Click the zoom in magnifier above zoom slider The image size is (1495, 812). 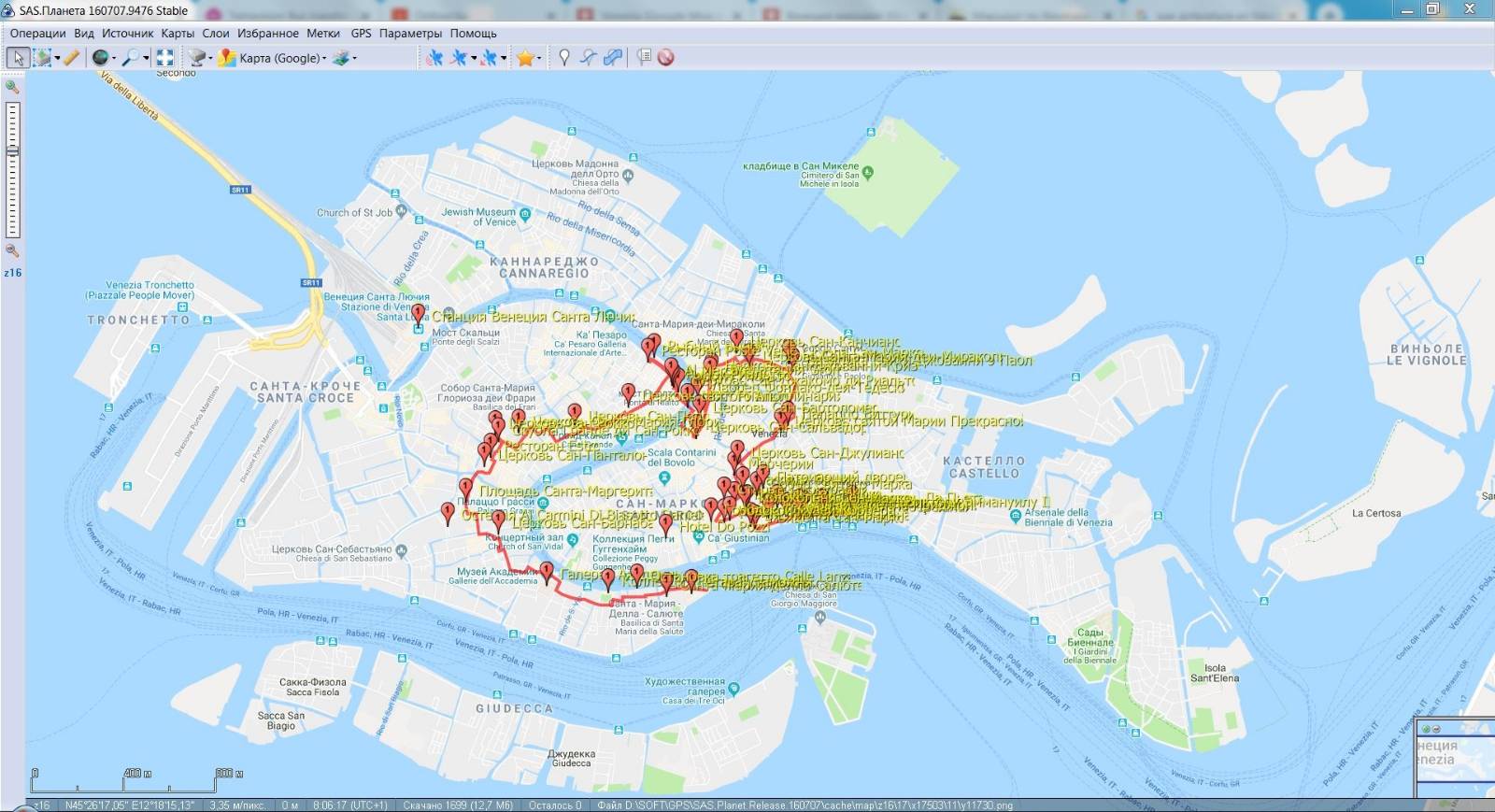click(x=12, y=87)
